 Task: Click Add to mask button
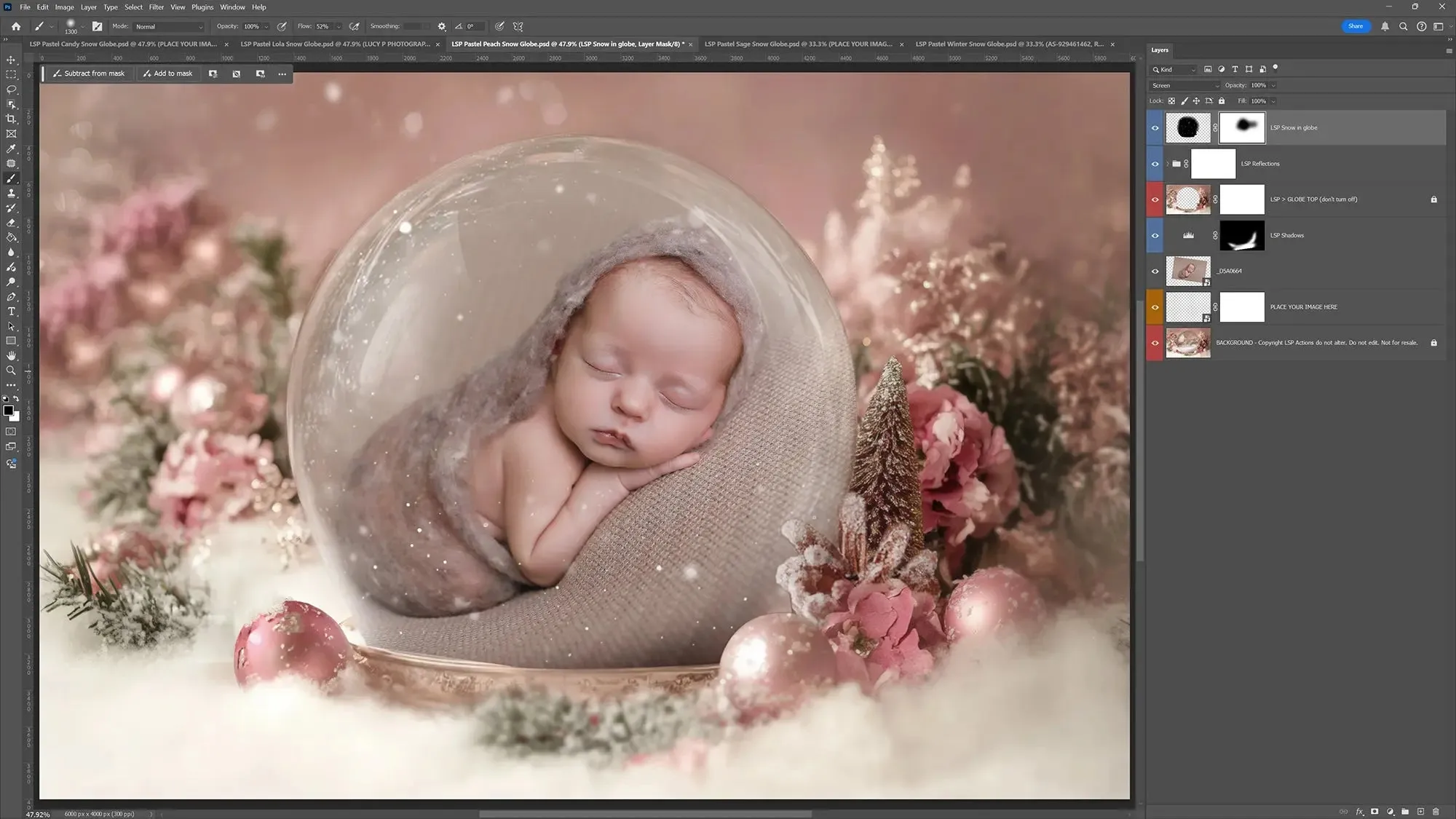168,74
